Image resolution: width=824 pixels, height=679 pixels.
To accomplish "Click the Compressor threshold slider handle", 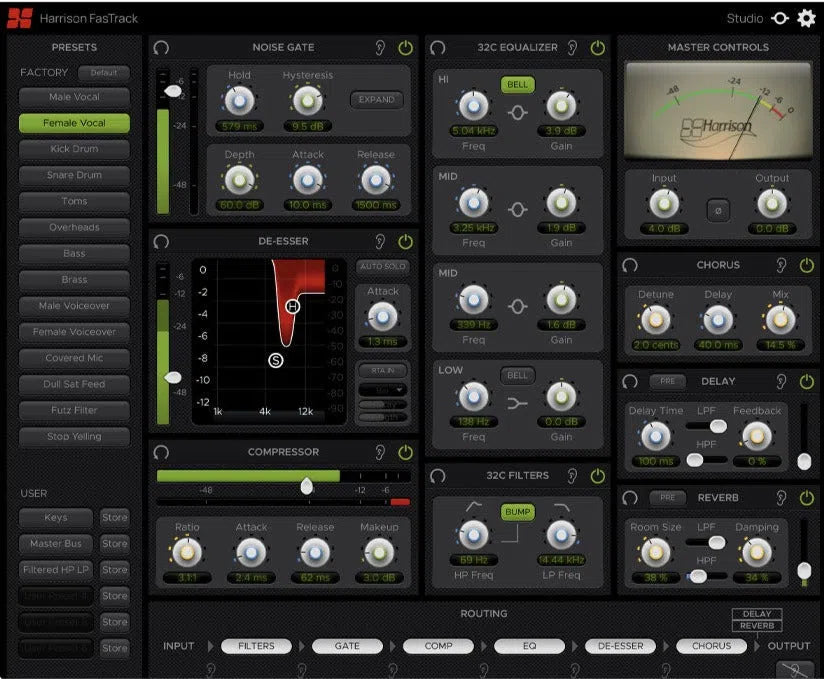I will click(x=307, y=485).
